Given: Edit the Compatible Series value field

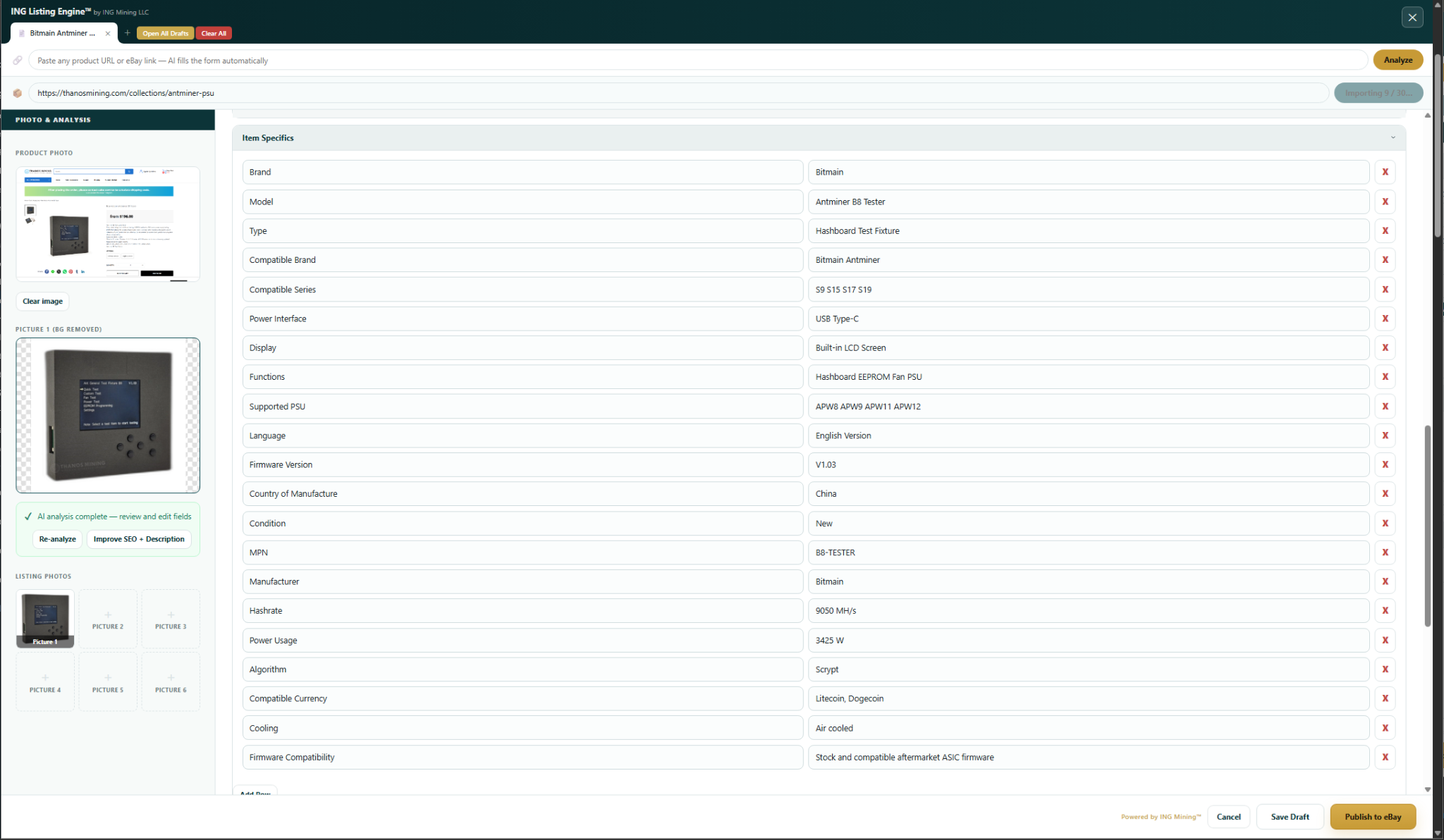Looking at the screenshot, I should point(1089,290).
